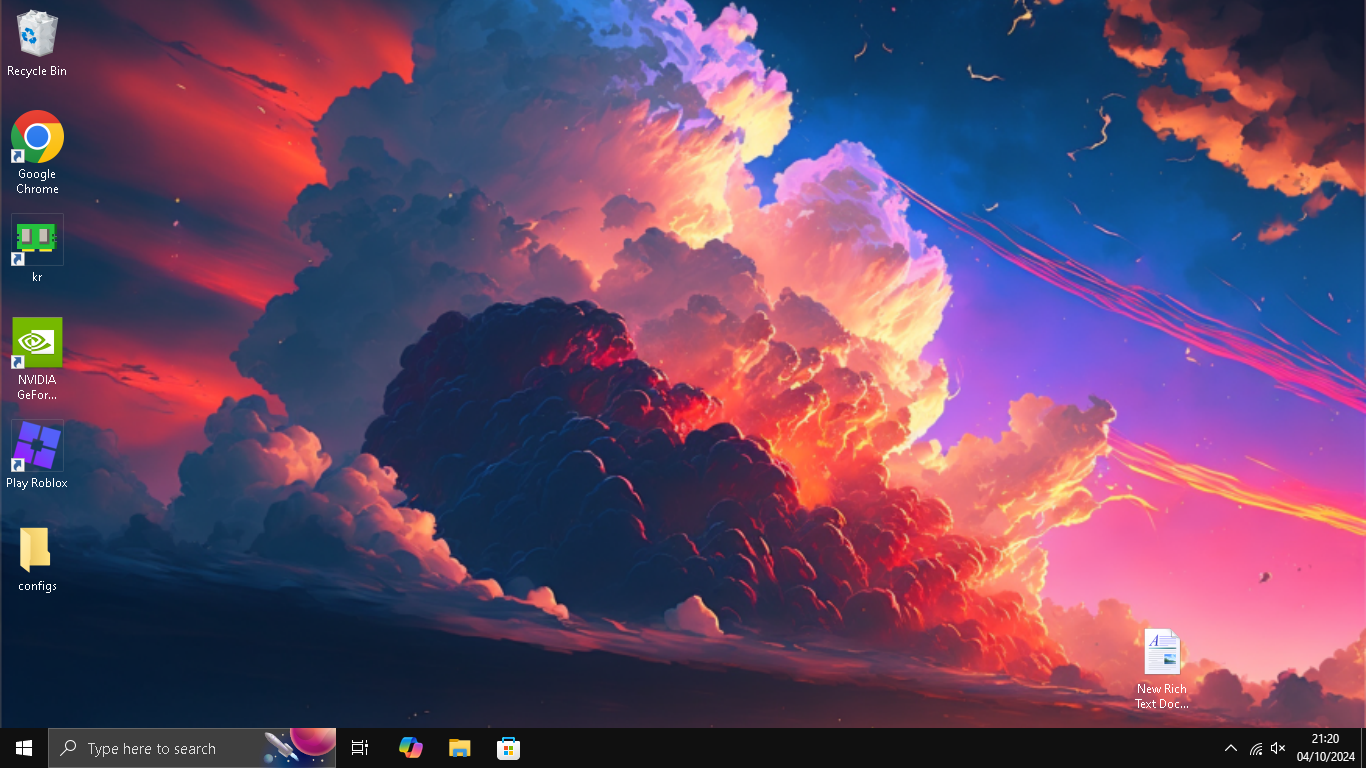This screenshot has height=768, width=1366.
Task: Click the configs folder label
Action: tap(37, 586)
